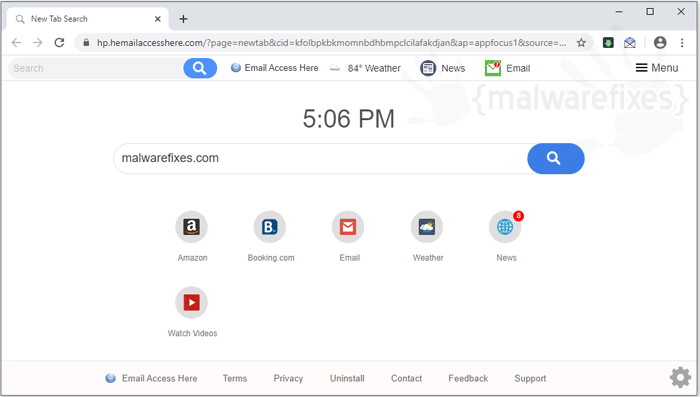The image size is (700, 397).
Task: Open the Weather shortcut icon
Action: [427, 227]
